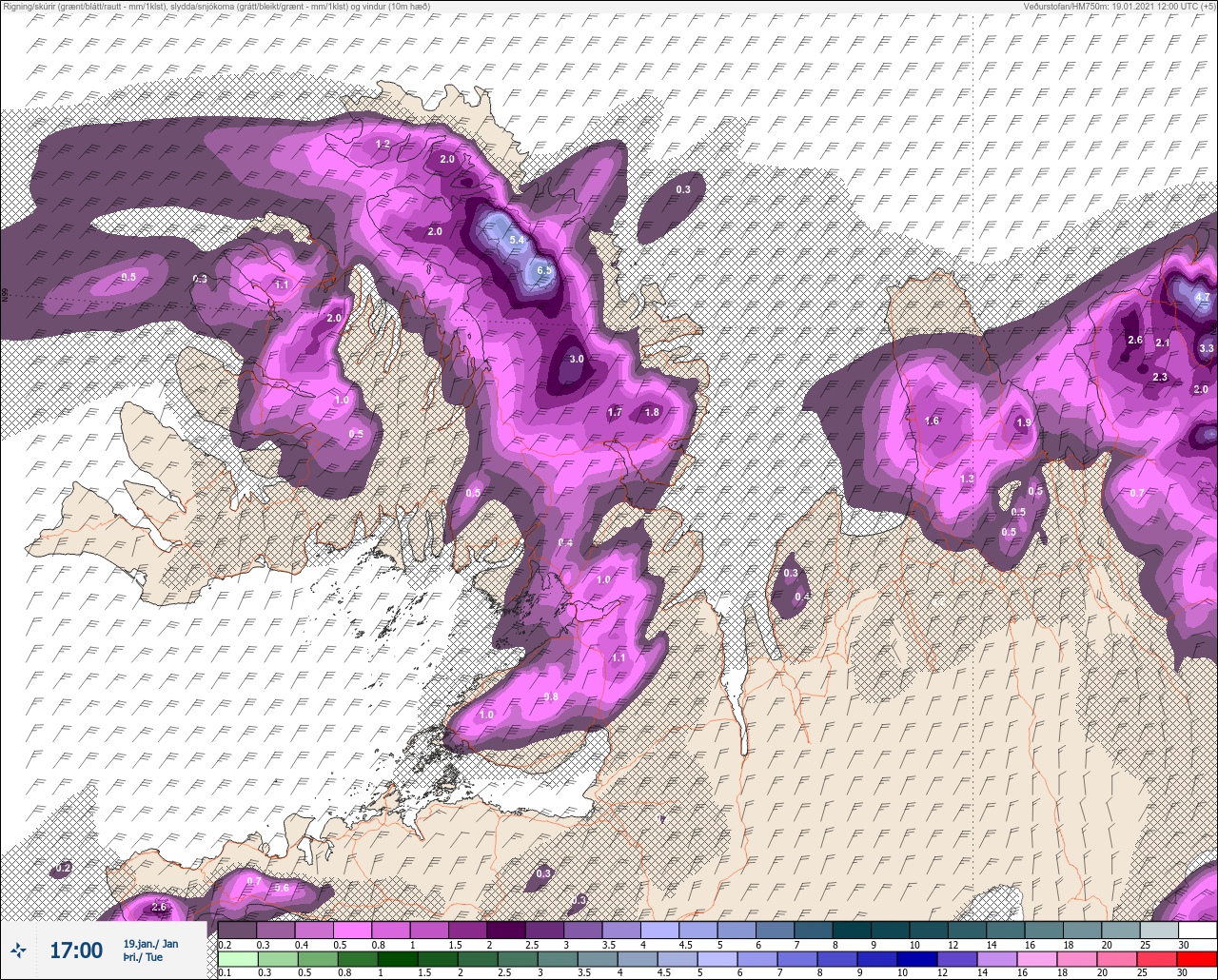The image size is (1218, 980).
Task: Click the date text '19.jan./ Jan'
Action: [150, 943]
